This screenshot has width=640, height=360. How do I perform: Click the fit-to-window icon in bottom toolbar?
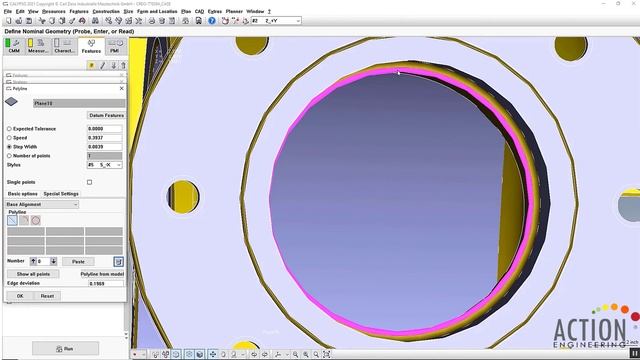coord(327,354)
